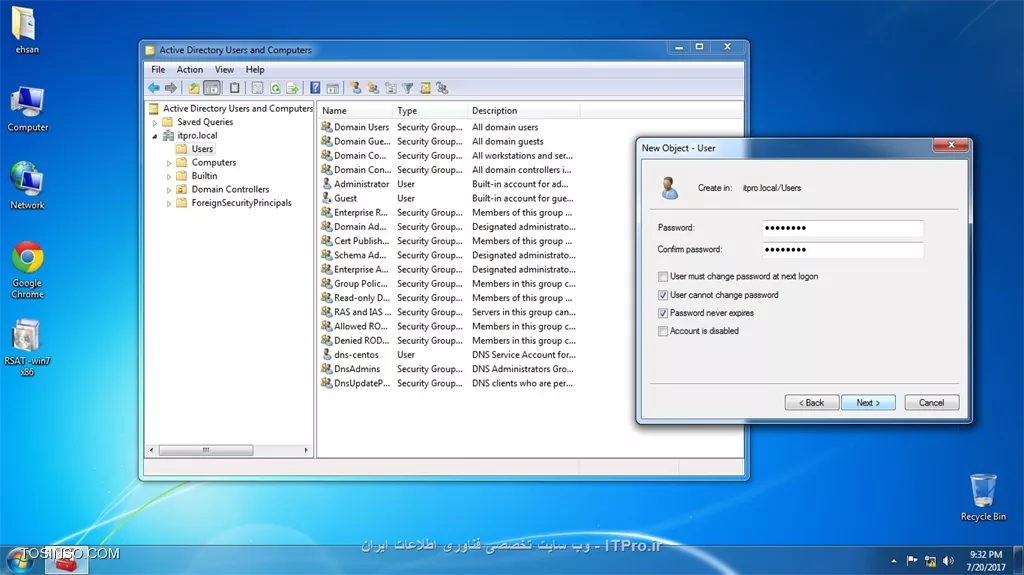Click the red toolbox taskbar application

coord(66,561)
